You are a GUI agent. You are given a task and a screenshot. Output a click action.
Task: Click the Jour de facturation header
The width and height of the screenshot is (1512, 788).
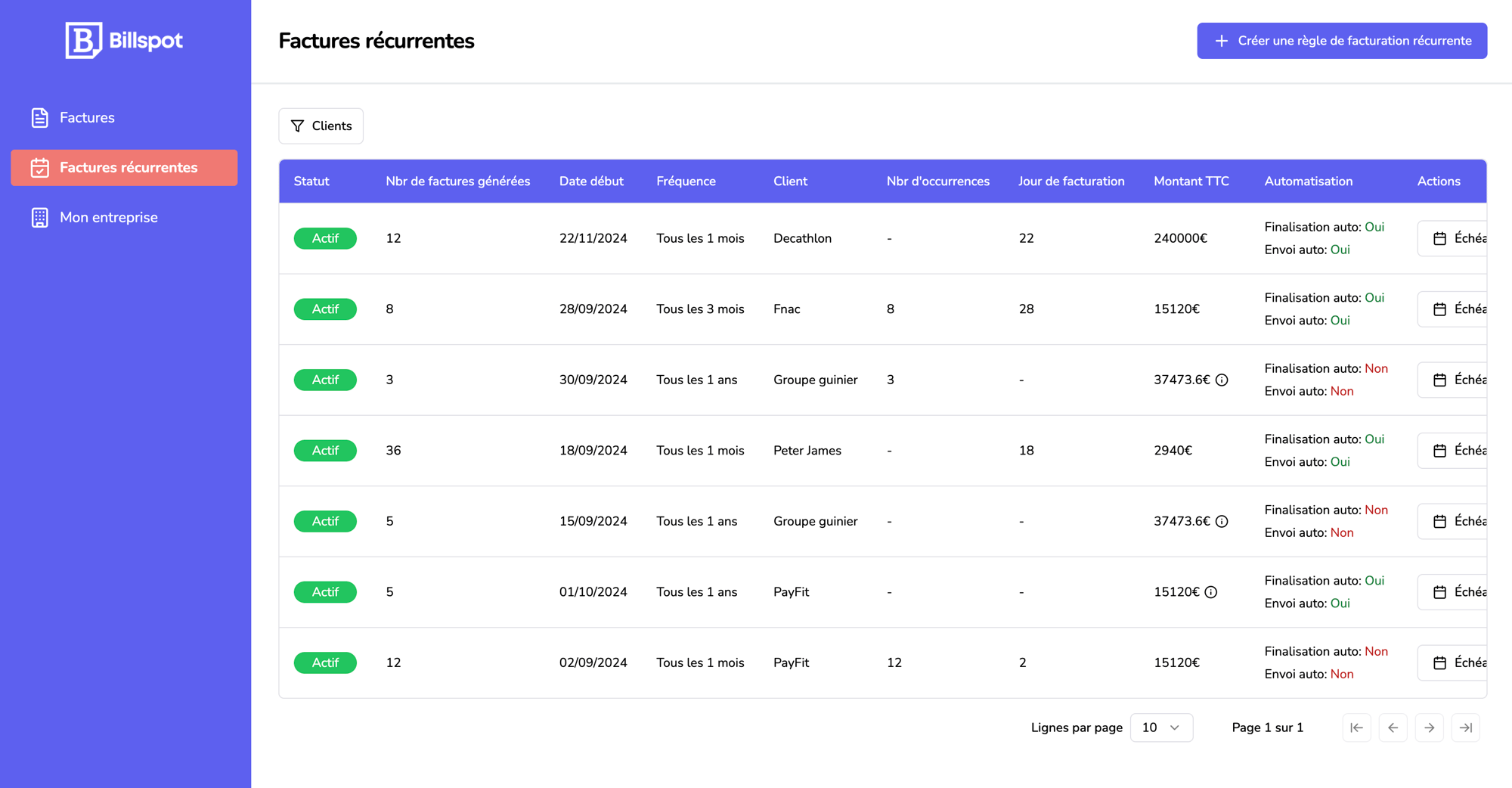coord(1071,181)
